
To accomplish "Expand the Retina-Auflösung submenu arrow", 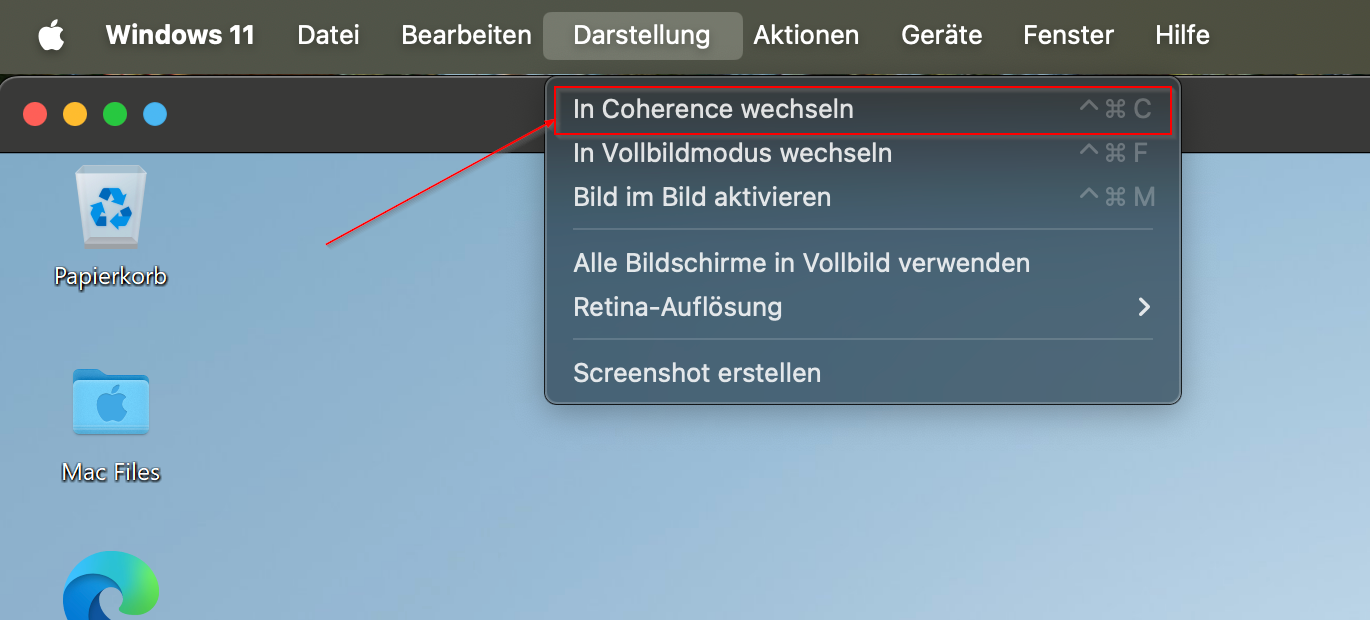I will tap(1145, 307).
